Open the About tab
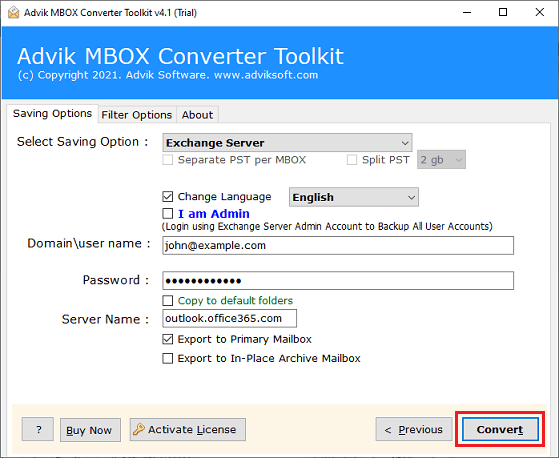The height and width of the screenshot is (458, 559). tap(197, 115)
